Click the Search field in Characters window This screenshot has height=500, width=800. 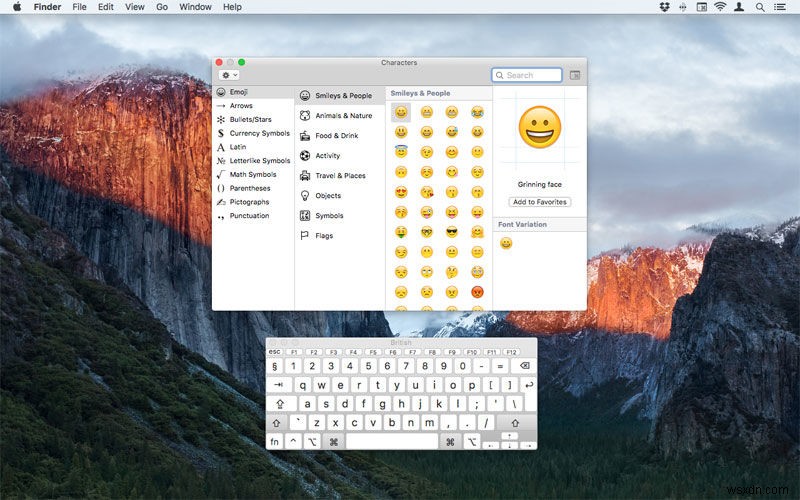pyautogui.click(x=528, y=75)
